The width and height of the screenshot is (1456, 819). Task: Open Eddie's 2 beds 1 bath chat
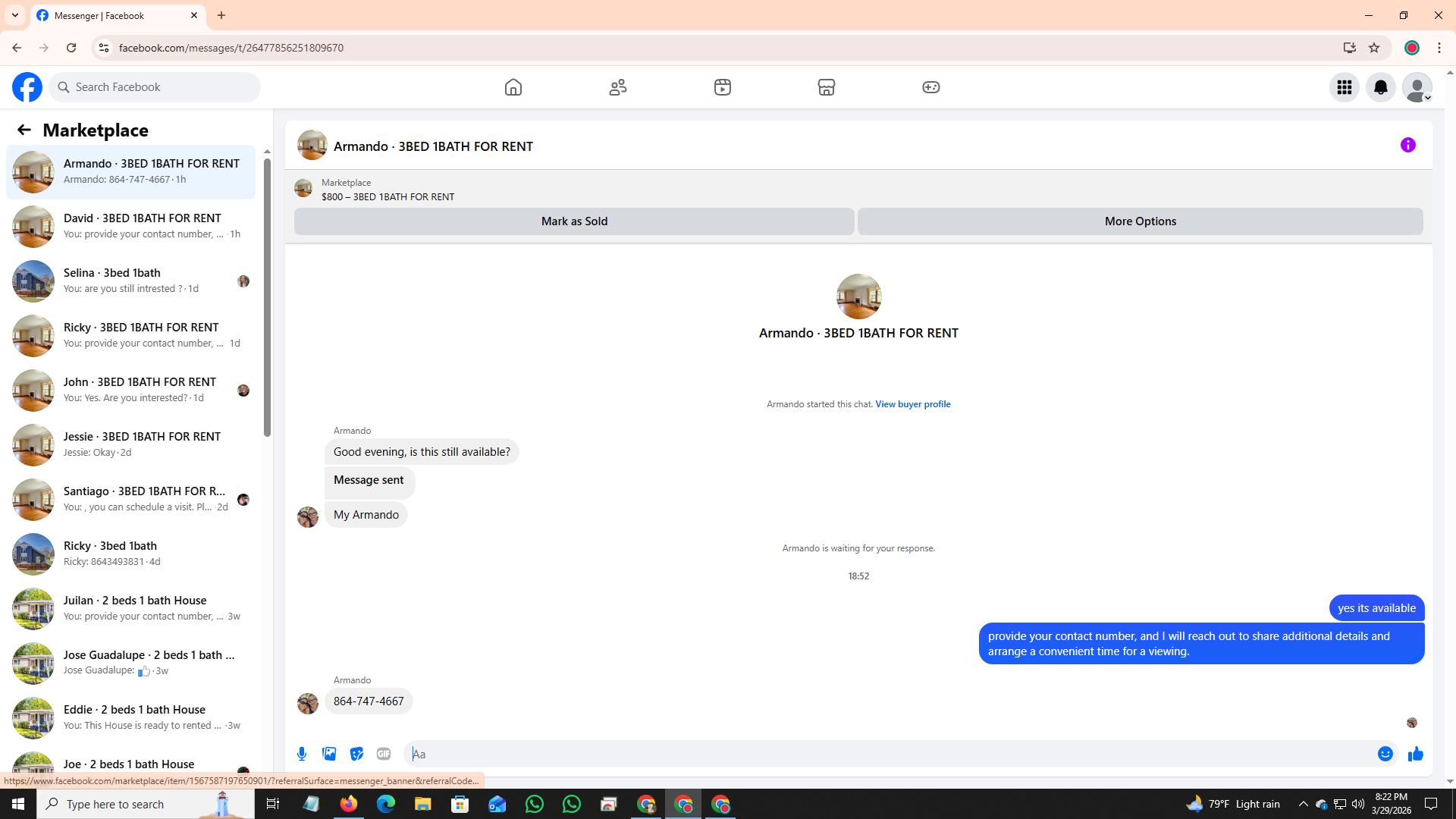(x=131, y=718)
